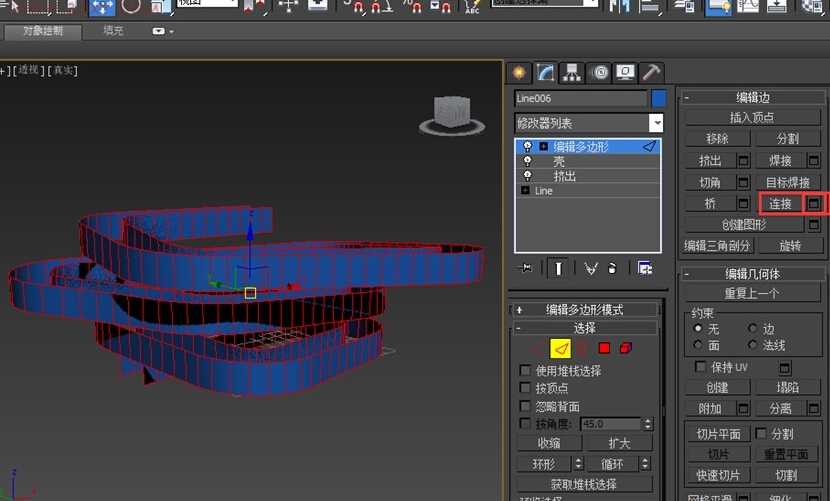Image resolution: width=830 pixels, height=501 pixels.
Task: Select Element sub-object level icon
Action: 626,348
